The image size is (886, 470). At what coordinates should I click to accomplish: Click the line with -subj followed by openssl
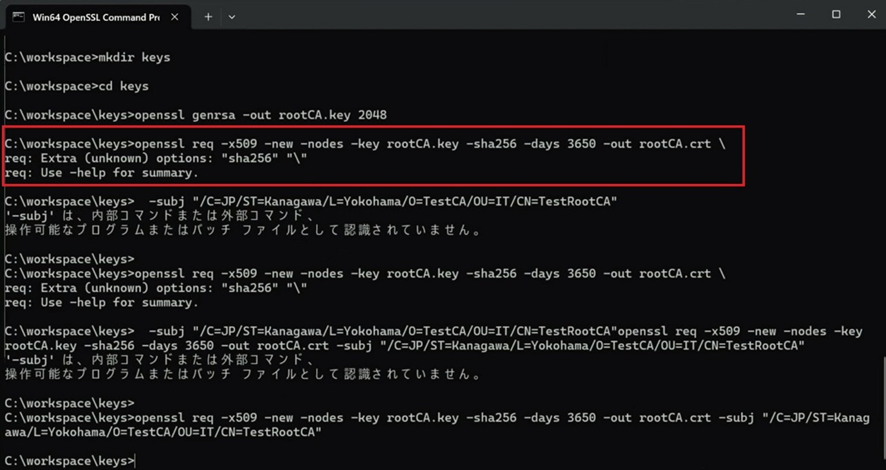430,331
